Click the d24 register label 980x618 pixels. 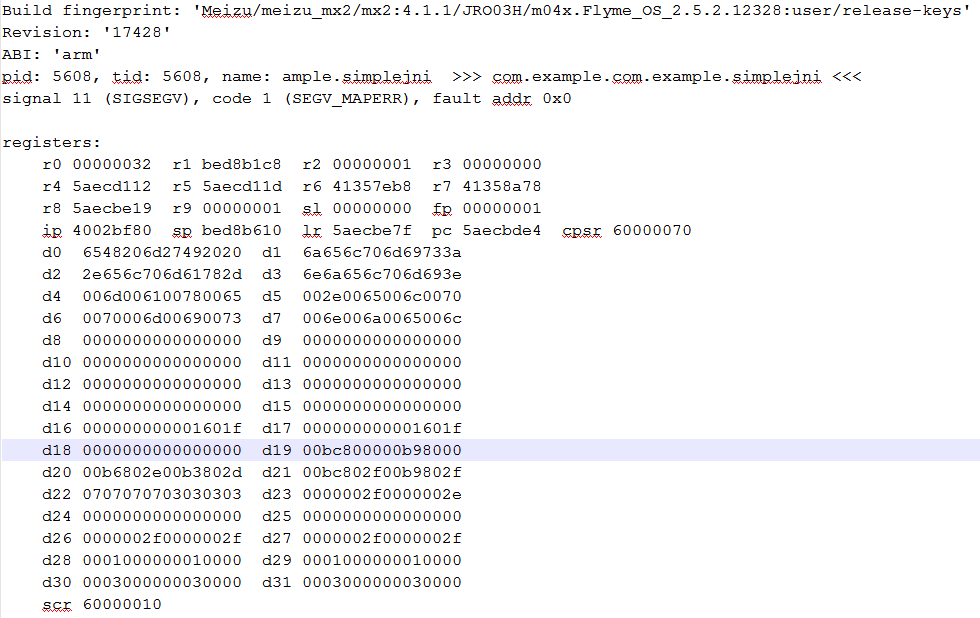[57, 516]
